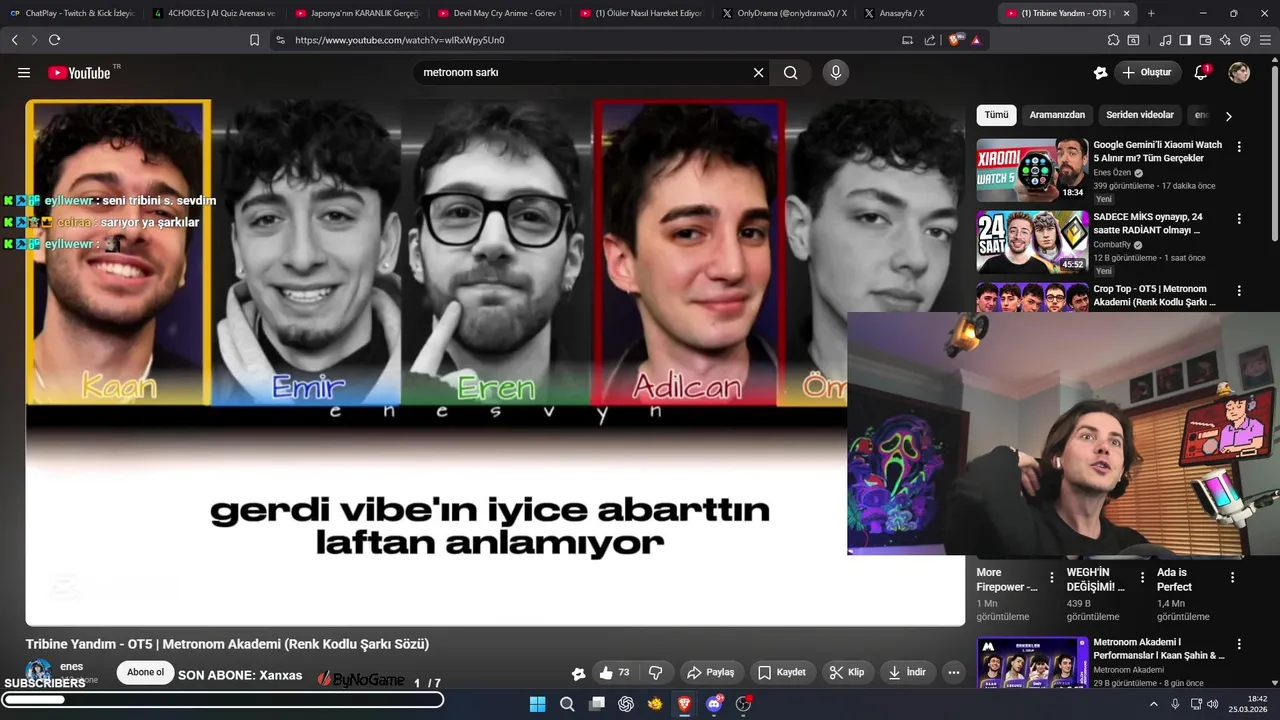Open the Brave Rewards triangle icon
The image size is (1280, 720).
pyautogui.click(x=976, y=40)
